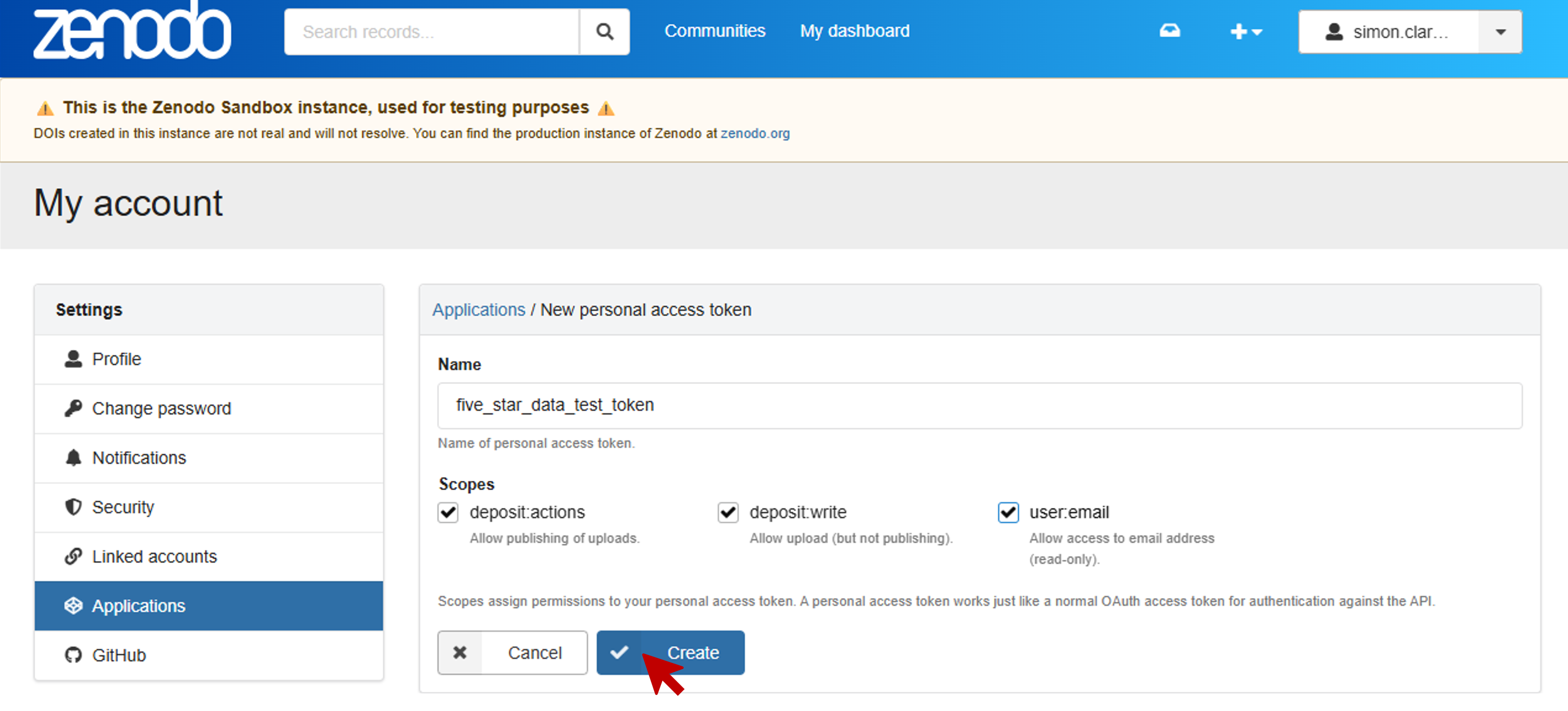The height and width of the screenshot is (711, 1568).
Task: Click the Linked accounts chain icon
Action: tap(73, 556)
